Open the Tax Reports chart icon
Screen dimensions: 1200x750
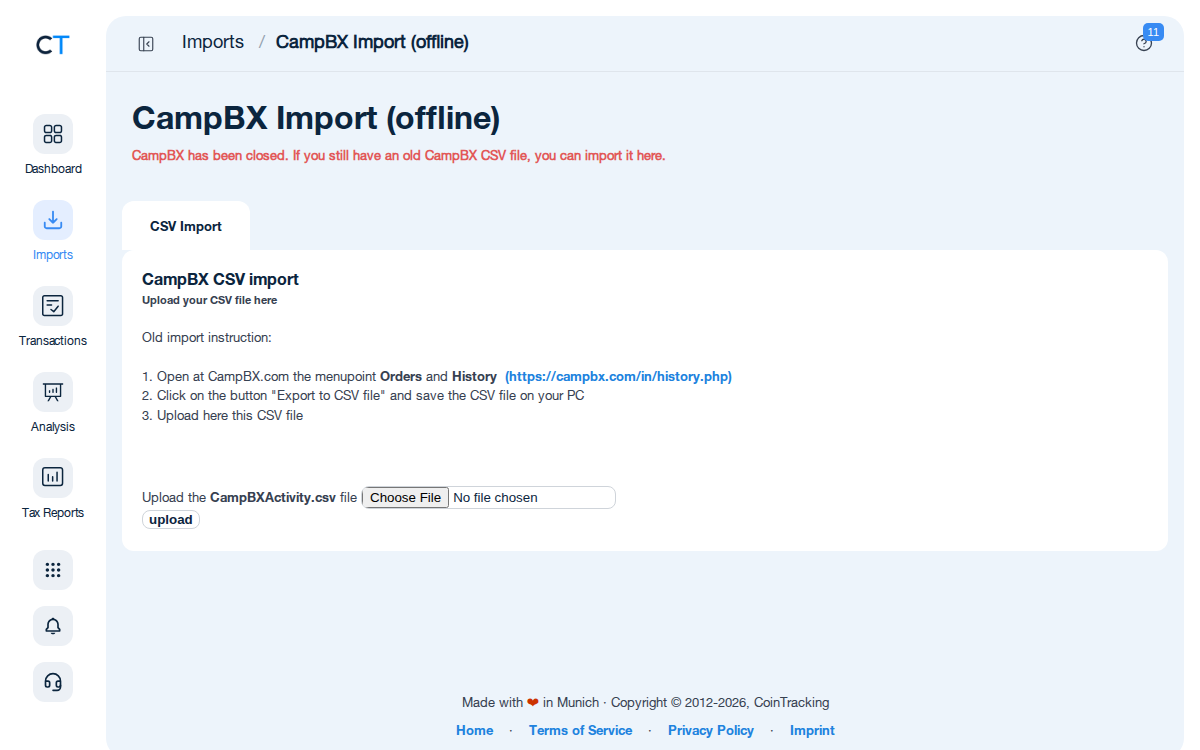53,478
